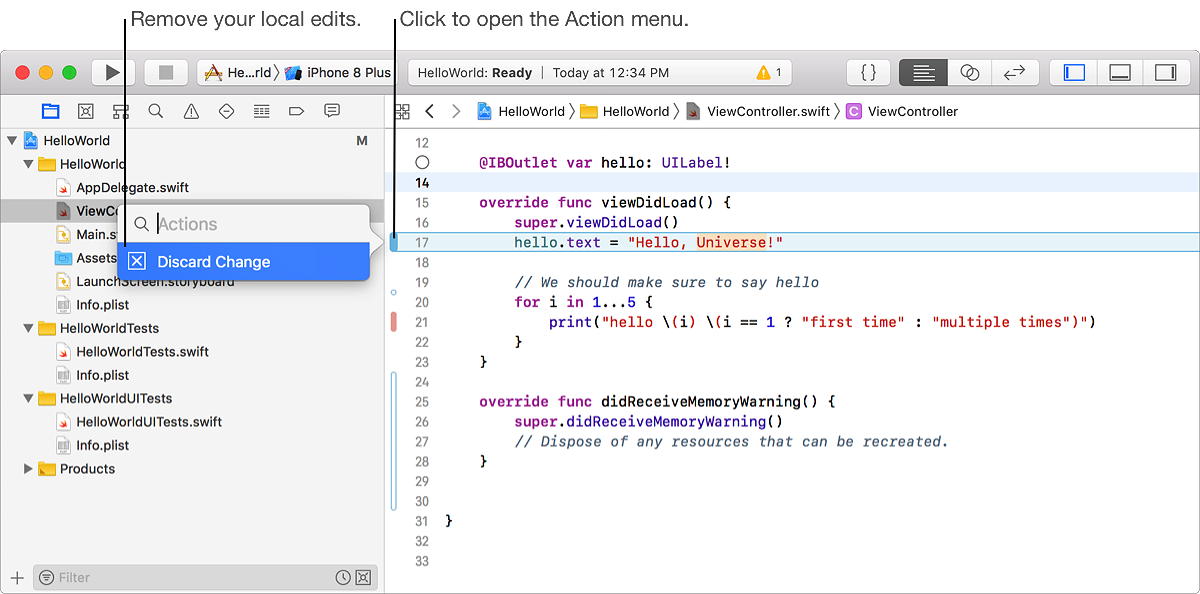Viewport: 1200px width, 594px height.
Task: Toggle the Inspectors pane visibility
Action: [x=1165, y=73]
